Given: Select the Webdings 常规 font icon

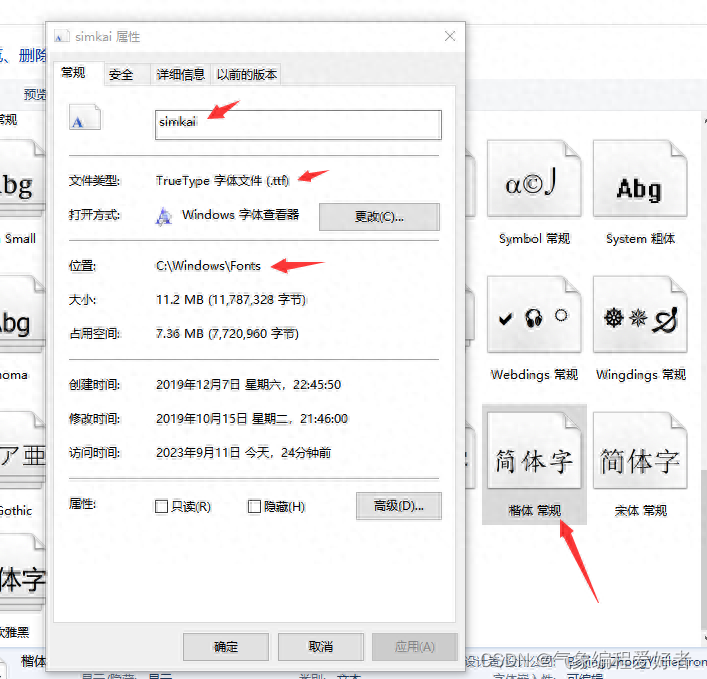Looking at the screenshot, I should [534, 314].
